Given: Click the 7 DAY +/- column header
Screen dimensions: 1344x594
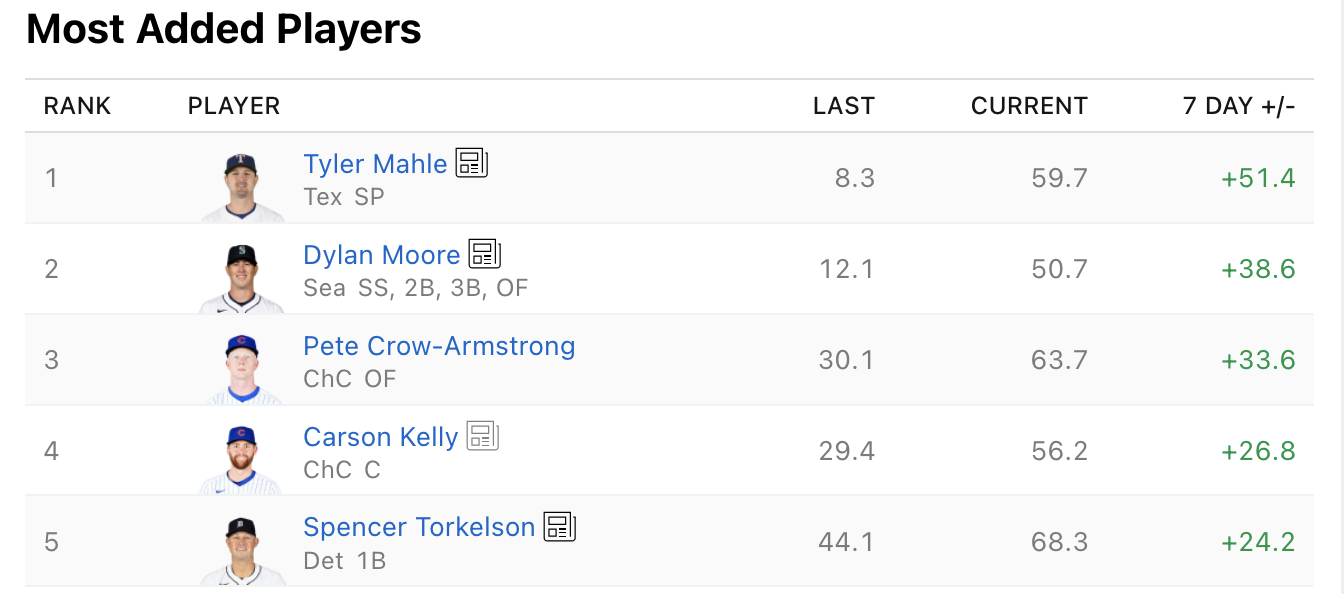Looking at the screenshot, I should click(1239, 106).
